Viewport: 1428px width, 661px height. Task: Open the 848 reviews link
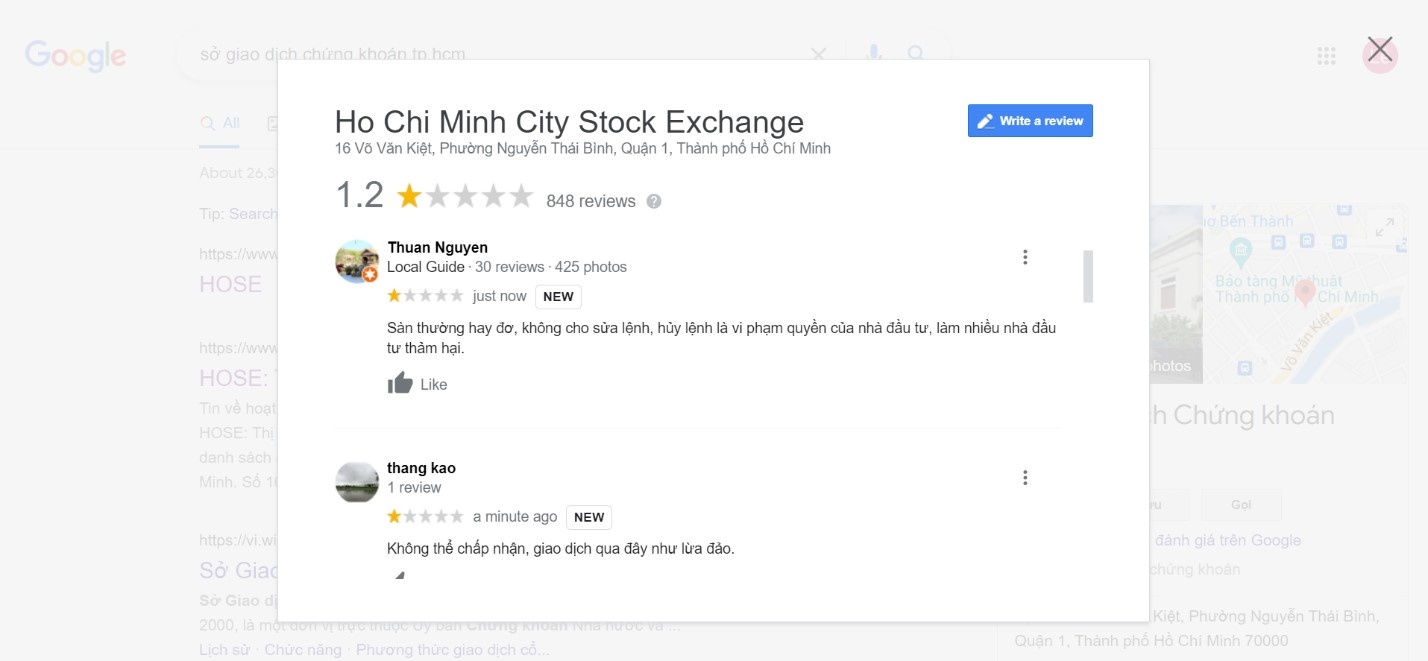click(x=589, y=201)
